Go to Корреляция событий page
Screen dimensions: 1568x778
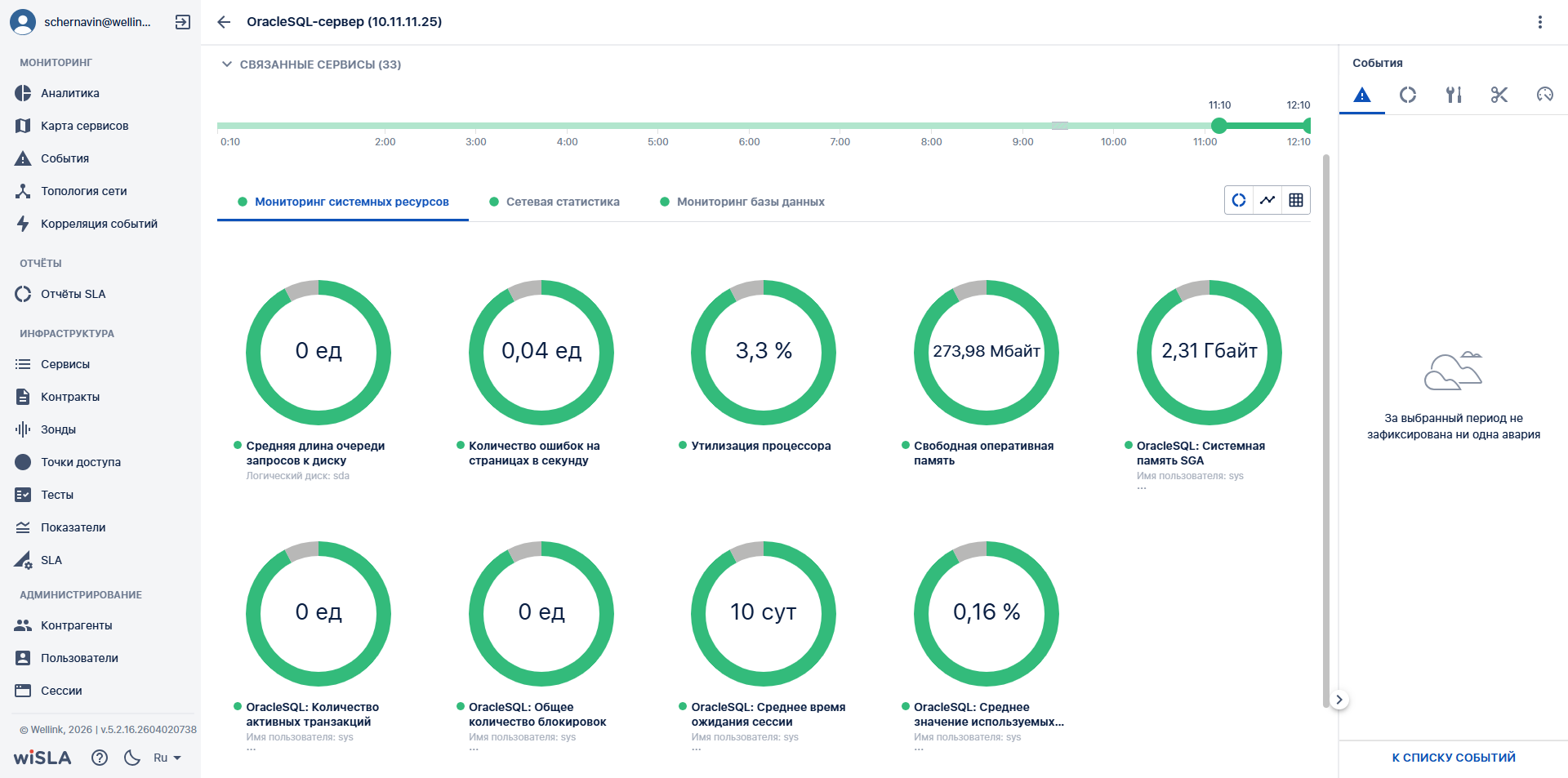point(100,224)
